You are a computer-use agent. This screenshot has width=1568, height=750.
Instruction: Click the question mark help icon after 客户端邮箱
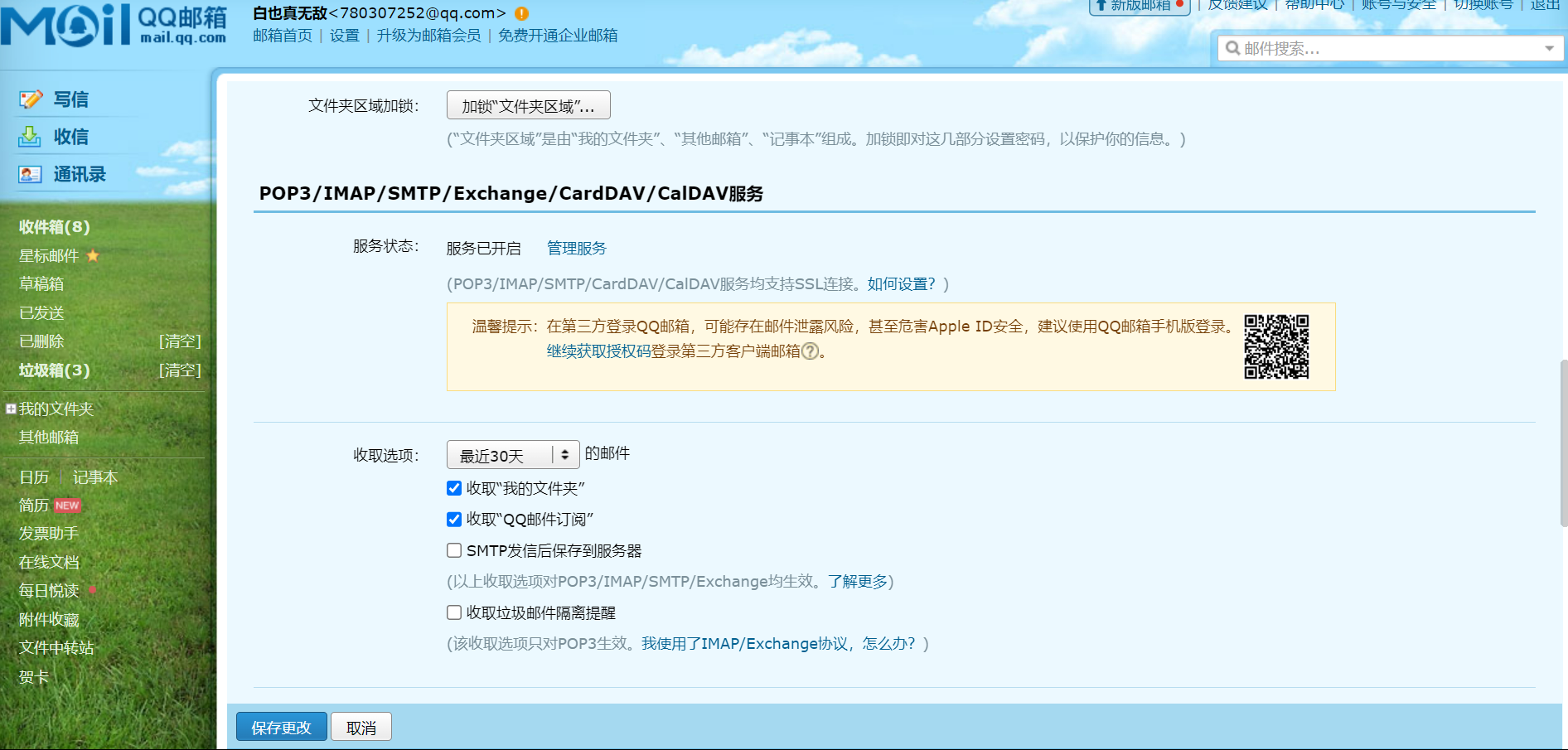tap(811, 351)
